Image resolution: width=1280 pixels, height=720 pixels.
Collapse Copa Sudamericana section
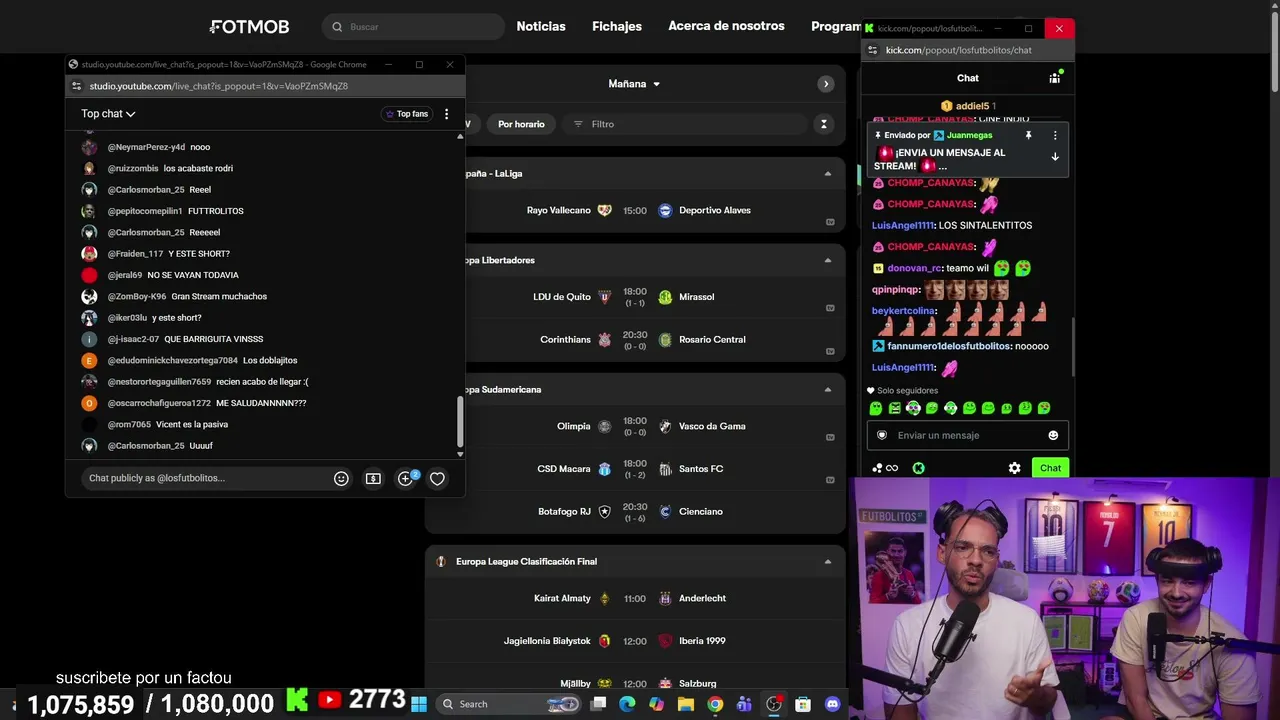(x=827, y=389)
